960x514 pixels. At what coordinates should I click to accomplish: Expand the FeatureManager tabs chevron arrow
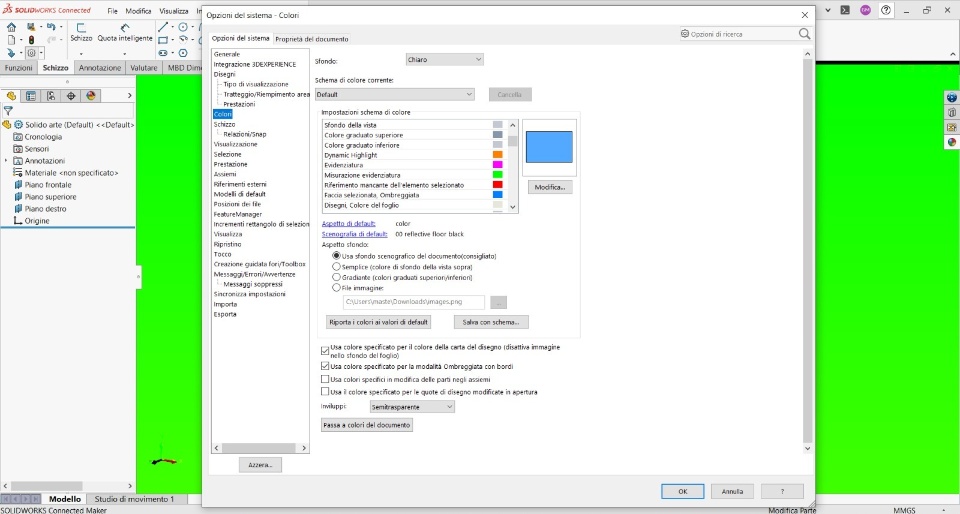[129, 95]
